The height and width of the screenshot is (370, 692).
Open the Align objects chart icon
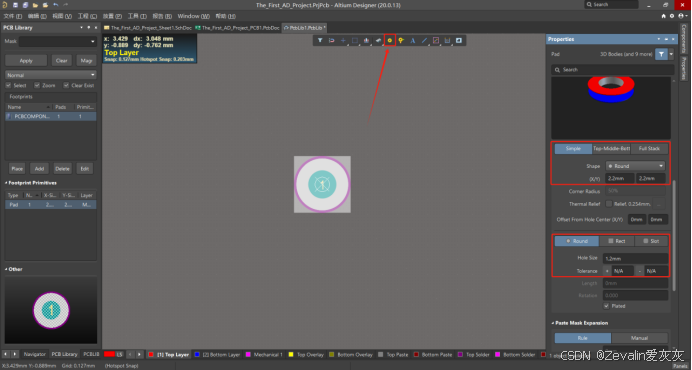pyautogui.click(x=366, y=40)
